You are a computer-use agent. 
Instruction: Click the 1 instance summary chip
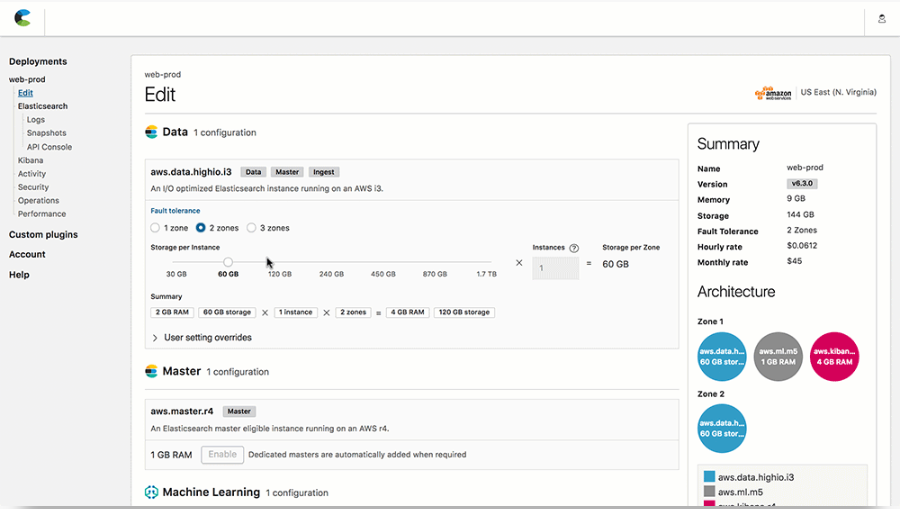coord(296,312)
